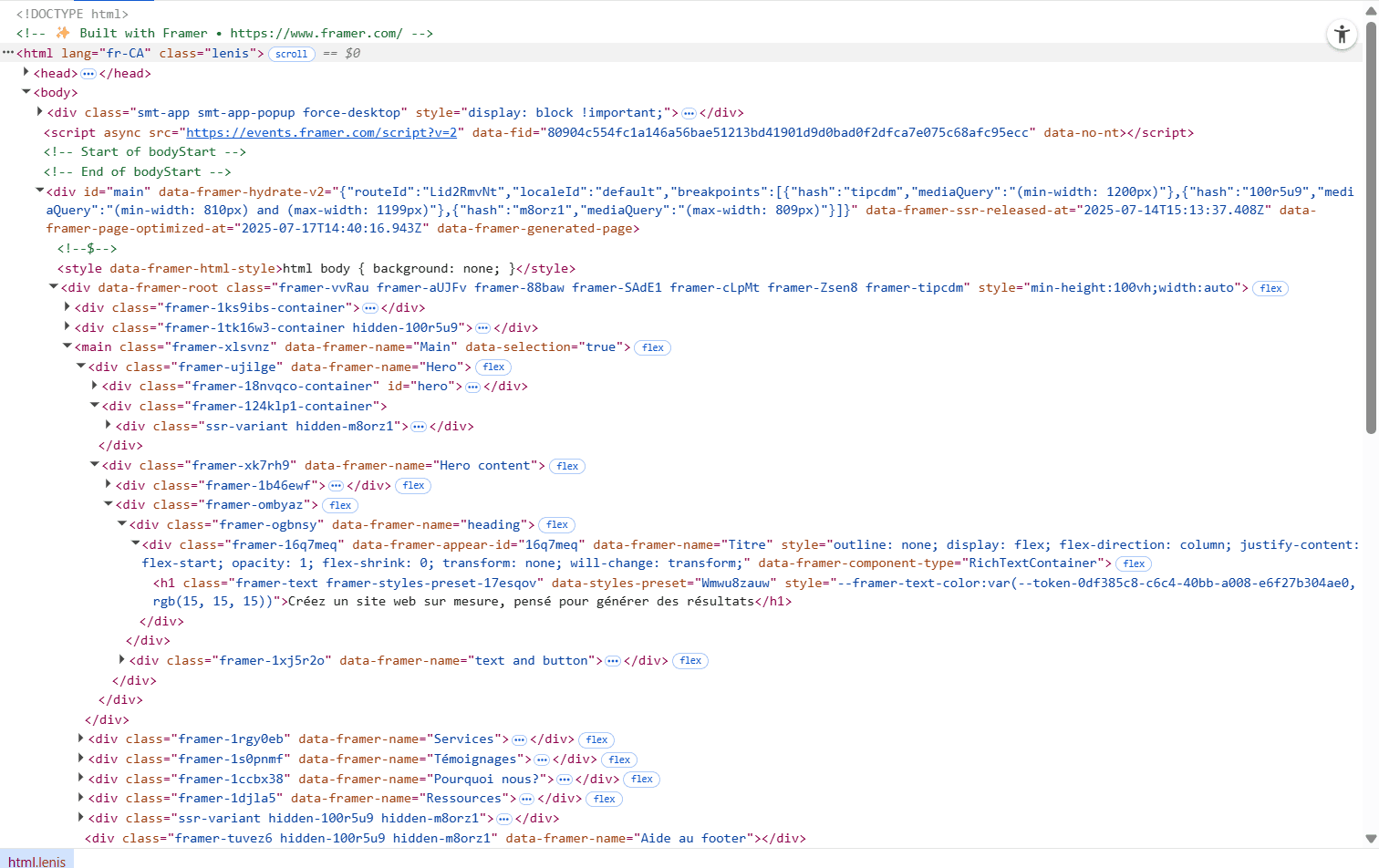Click ellipsis badge in the head element
1379x868 pixels.
pos(88,74)
